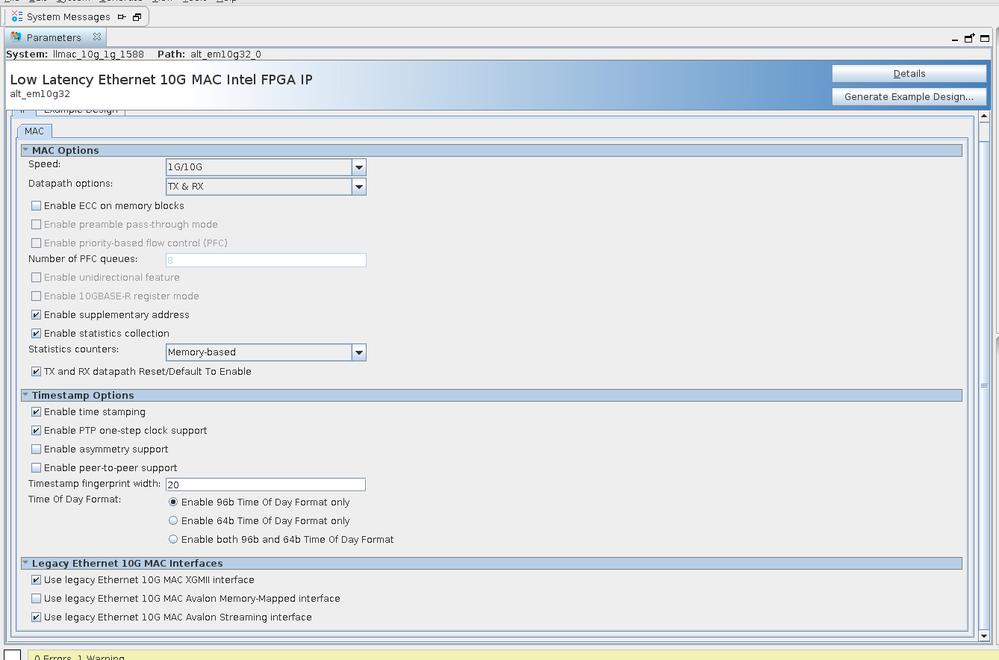The image size is (999, 660).
Task: Click the Low Latency Ethernet 10G MAC title
Action: [161, 80]
